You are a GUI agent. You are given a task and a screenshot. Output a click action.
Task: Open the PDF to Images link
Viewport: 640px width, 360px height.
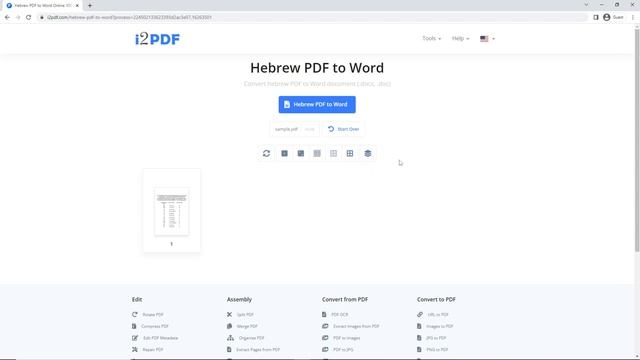(347, 338)
